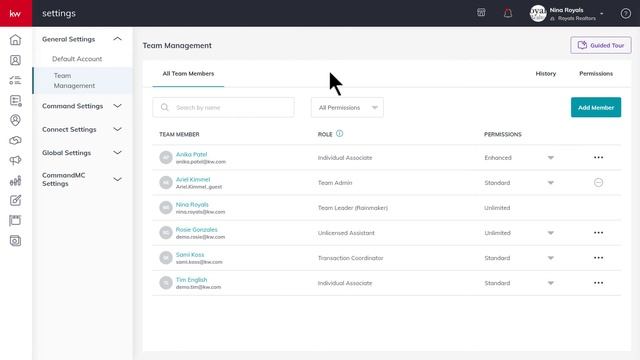Open the cloud sync icon in sidebar
The image size is (640, 360).
point(15,140)
